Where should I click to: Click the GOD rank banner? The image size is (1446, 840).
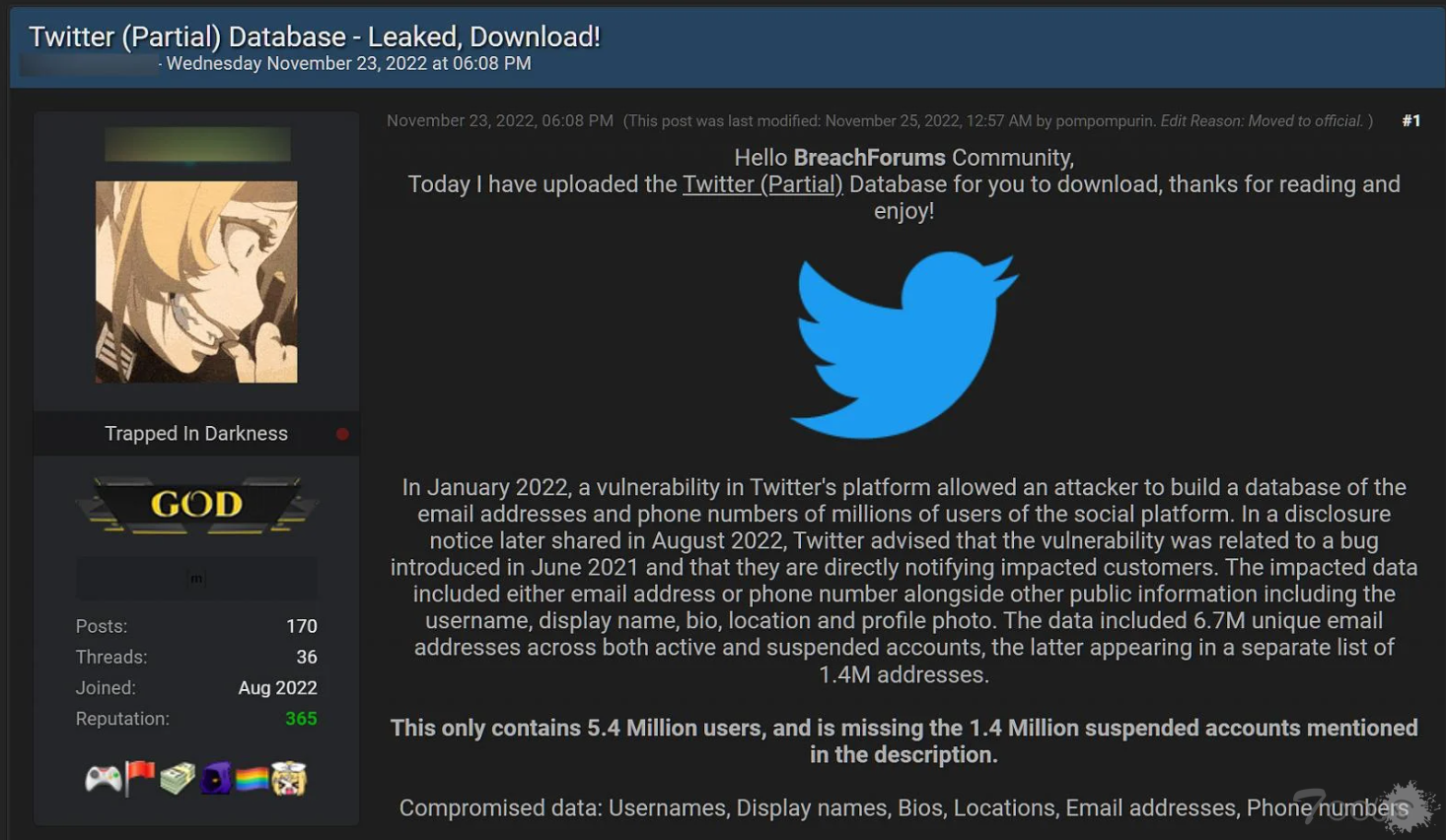pos(196,504)
